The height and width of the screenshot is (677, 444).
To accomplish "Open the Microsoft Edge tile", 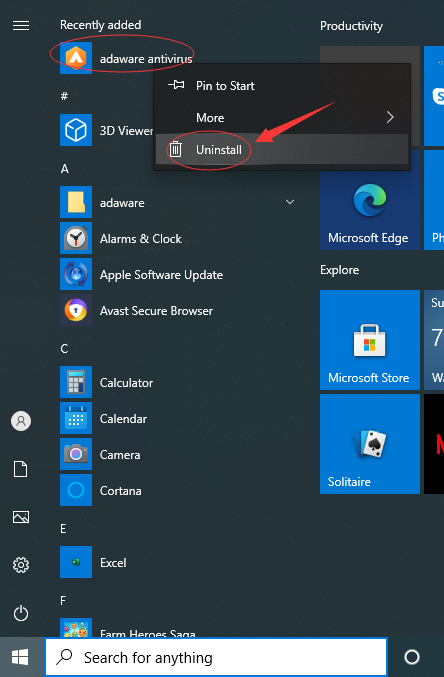I will coord(370,200).
